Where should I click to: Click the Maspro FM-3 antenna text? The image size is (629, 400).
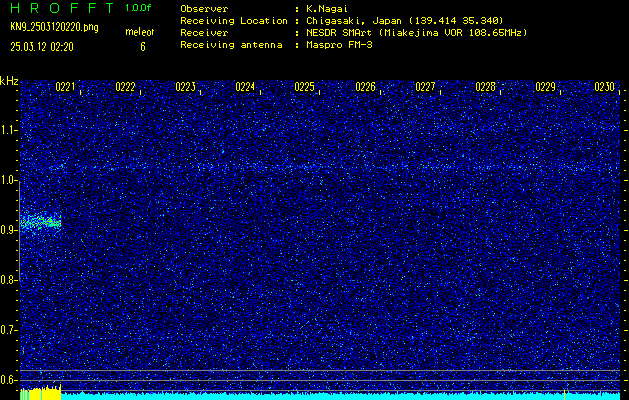(339, 45)
